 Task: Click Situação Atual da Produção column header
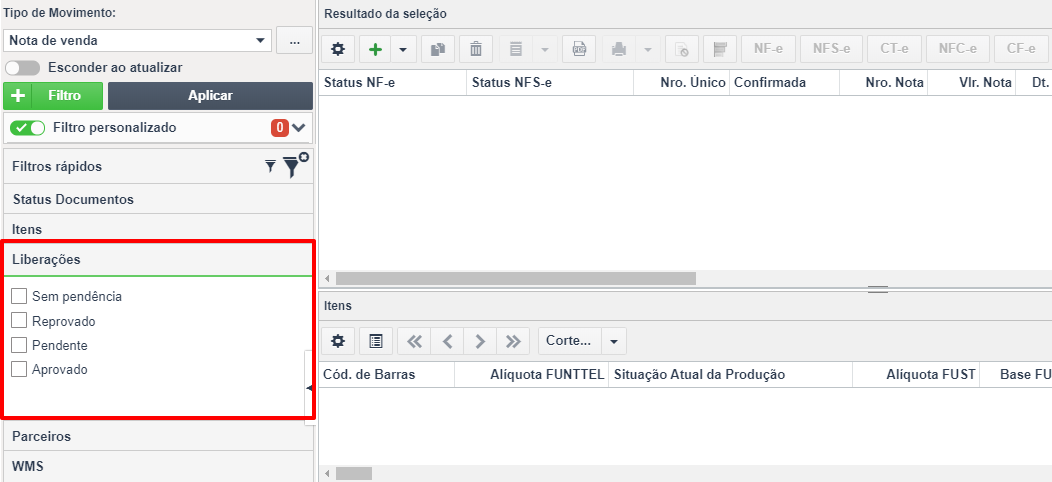coord(731,375)
